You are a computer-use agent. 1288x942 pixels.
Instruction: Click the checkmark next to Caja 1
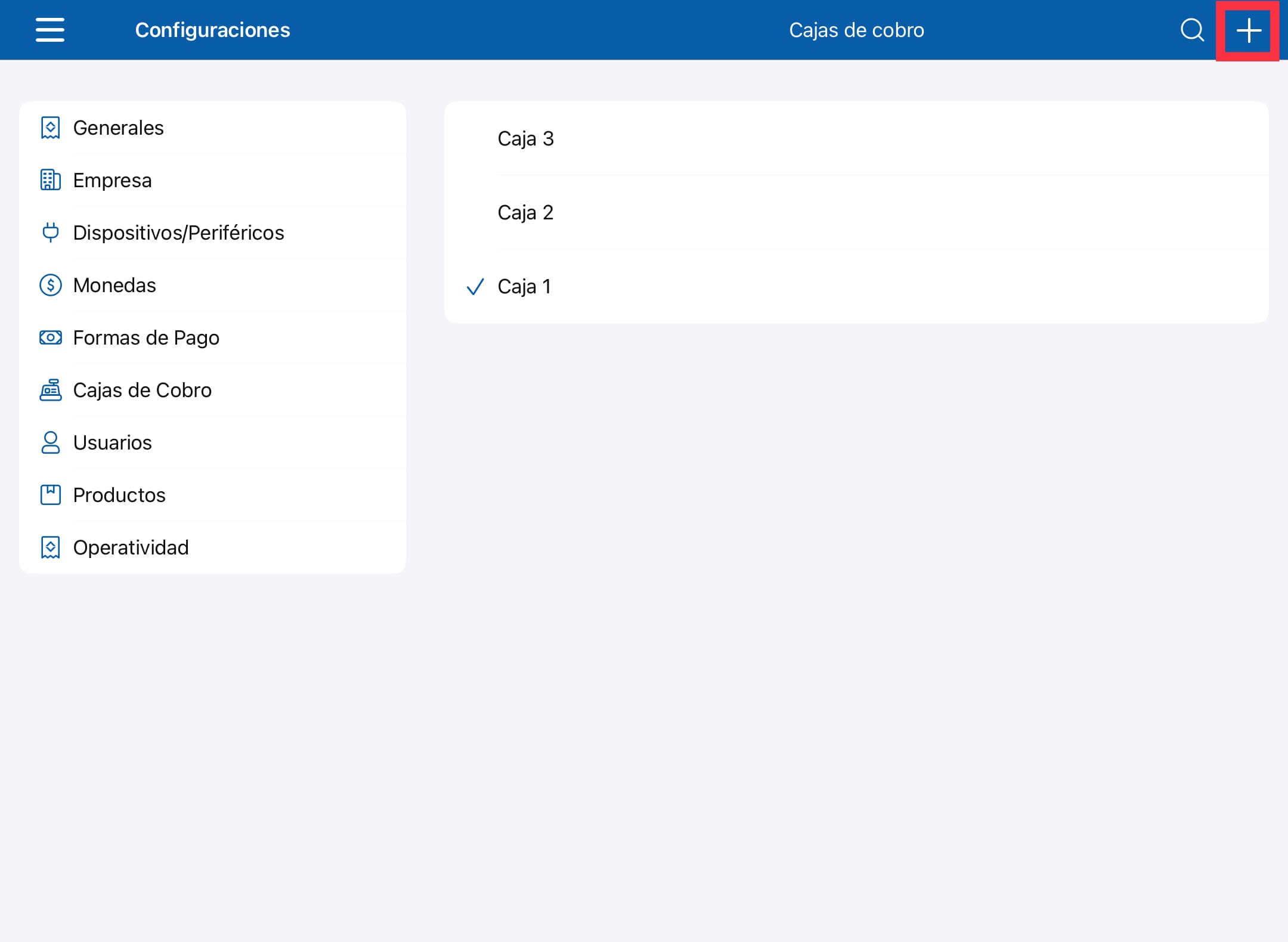pyautogui.click(x=475, y=287)
